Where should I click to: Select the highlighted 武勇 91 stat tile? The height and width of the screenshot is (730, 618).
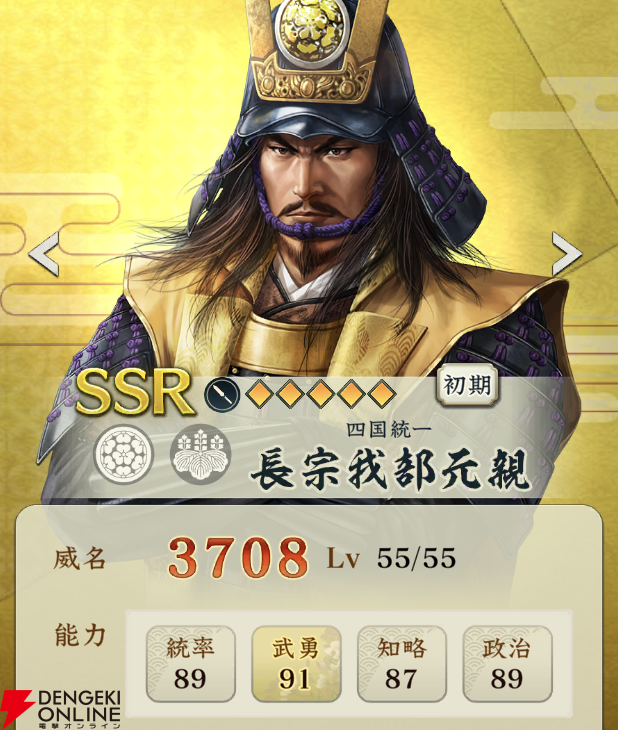(x=296, y=663)
